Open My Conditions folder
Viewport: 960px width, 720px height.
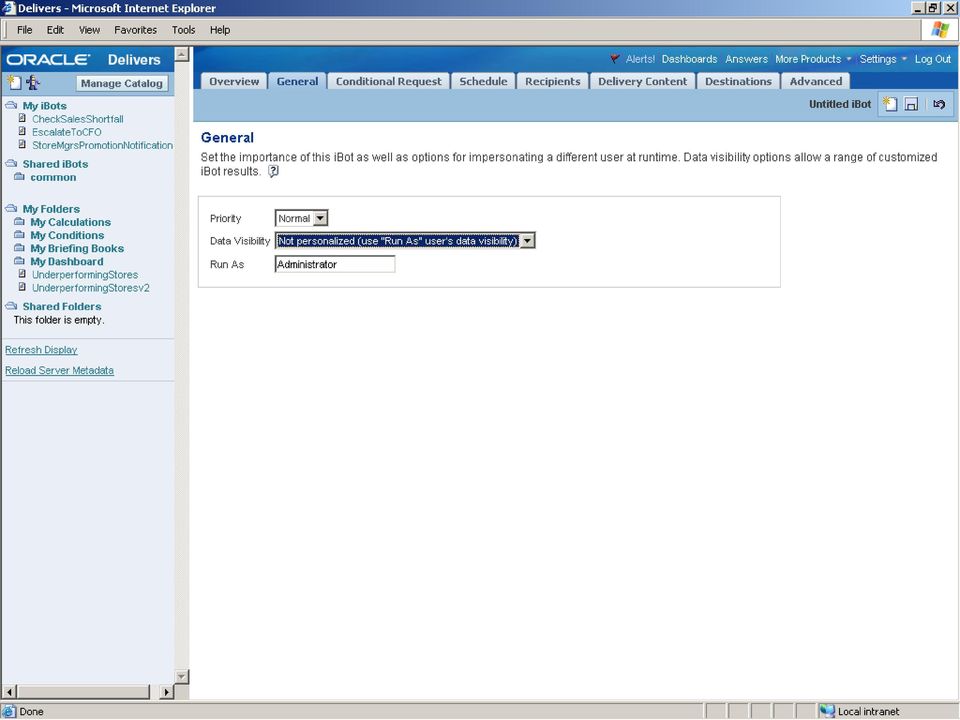coord(67,235)
